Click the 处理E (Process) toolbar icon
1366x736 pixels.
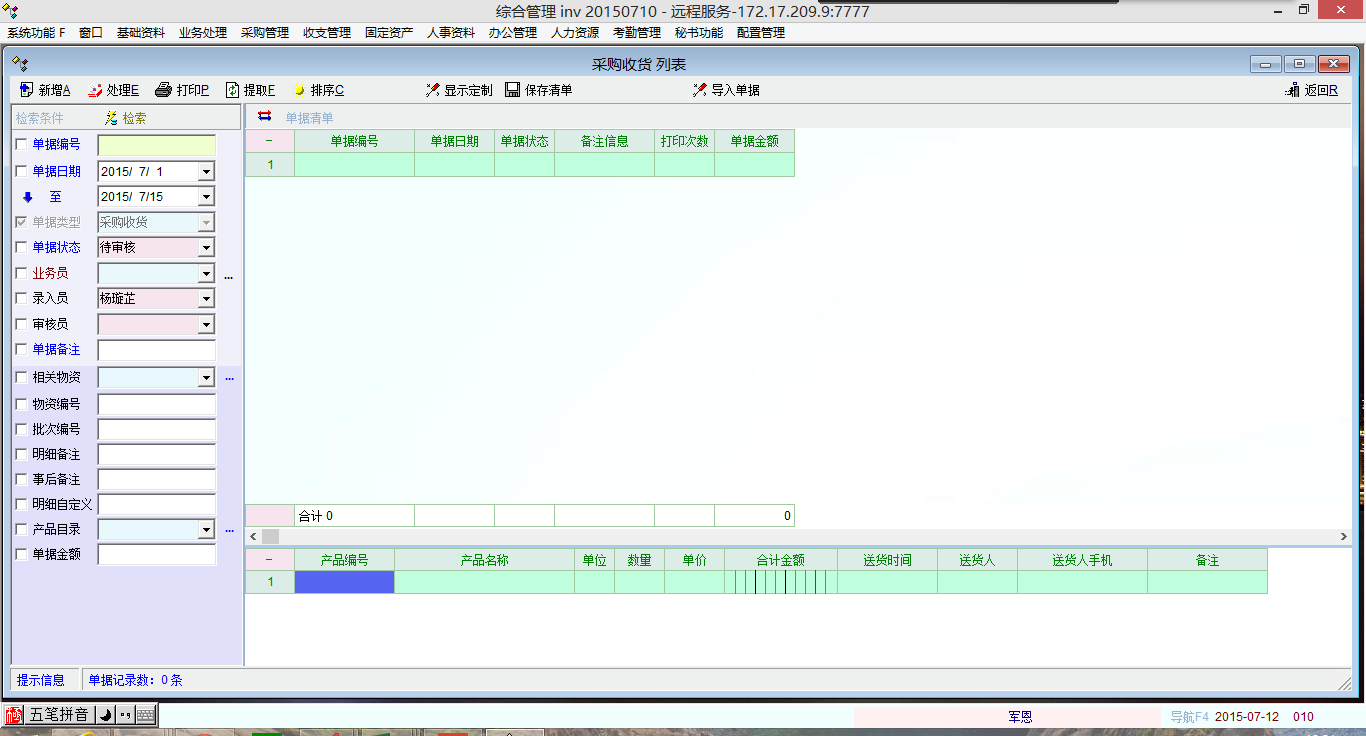pos(95,90)
